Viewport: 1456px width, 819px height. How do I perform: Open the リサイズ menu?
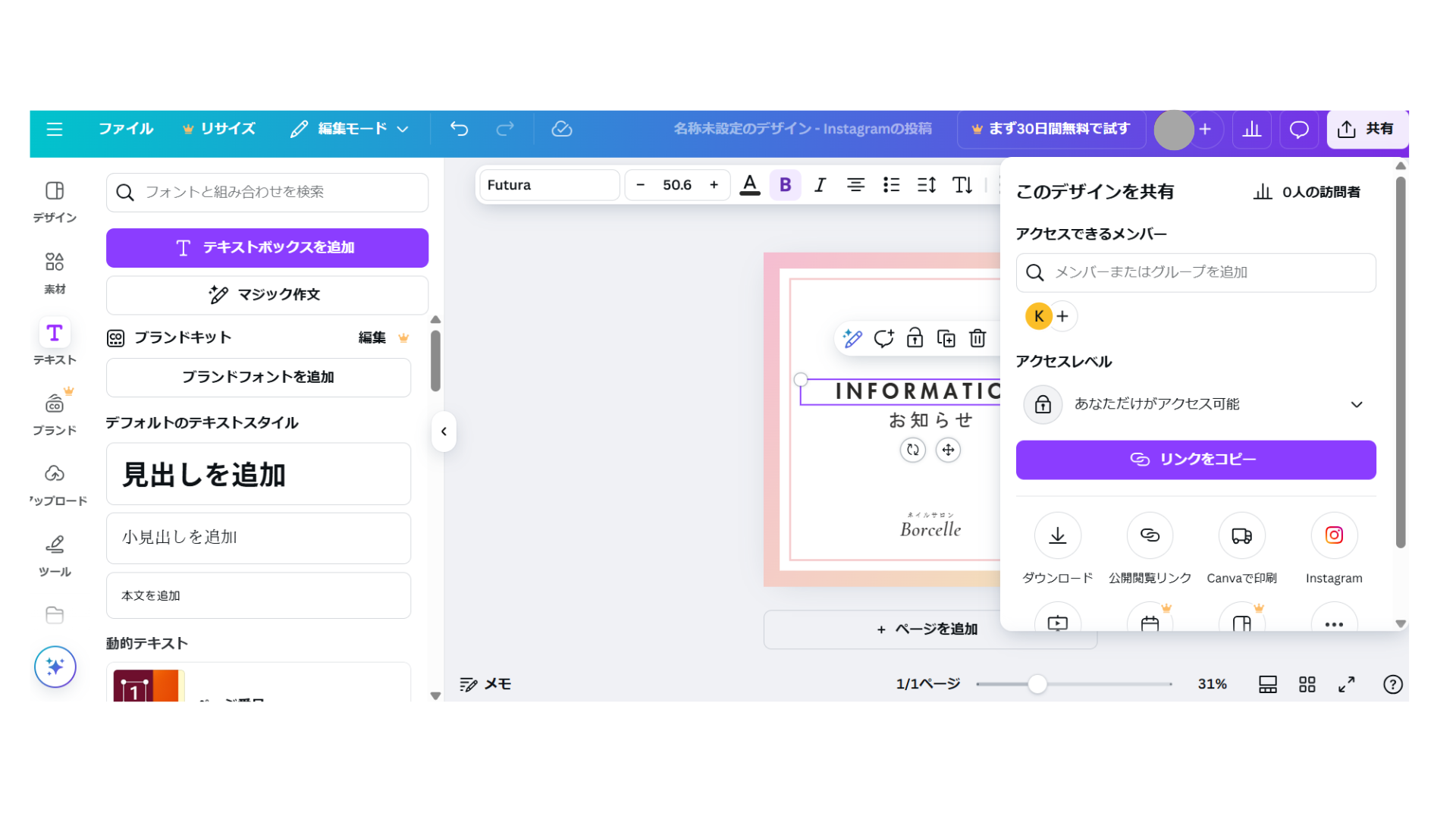pyautogui.click(x=219, y=129)
